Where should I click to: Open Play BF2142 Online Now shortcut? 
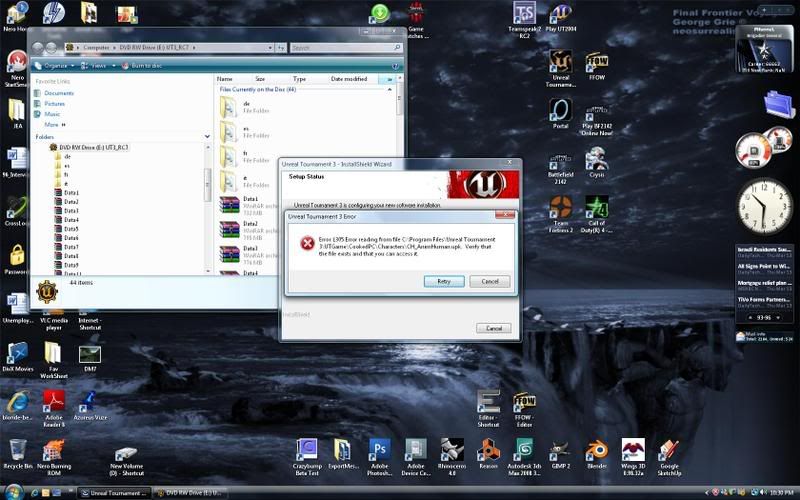[596, 118]
